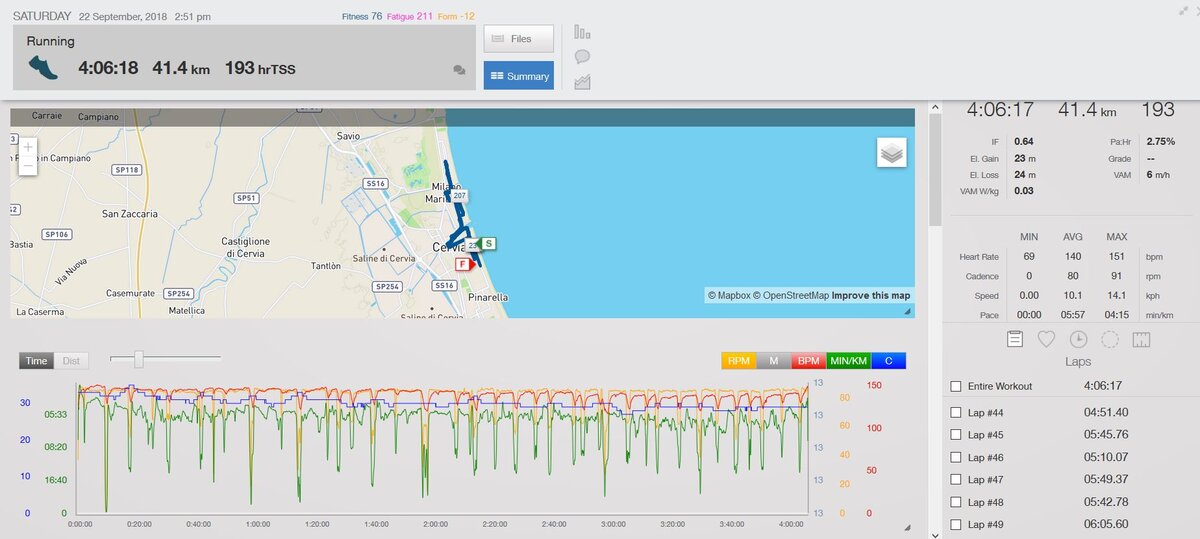Open the Files button
Image resolution: width=1200 pixels, height=539 pixels.
click(x=519, y=39)
